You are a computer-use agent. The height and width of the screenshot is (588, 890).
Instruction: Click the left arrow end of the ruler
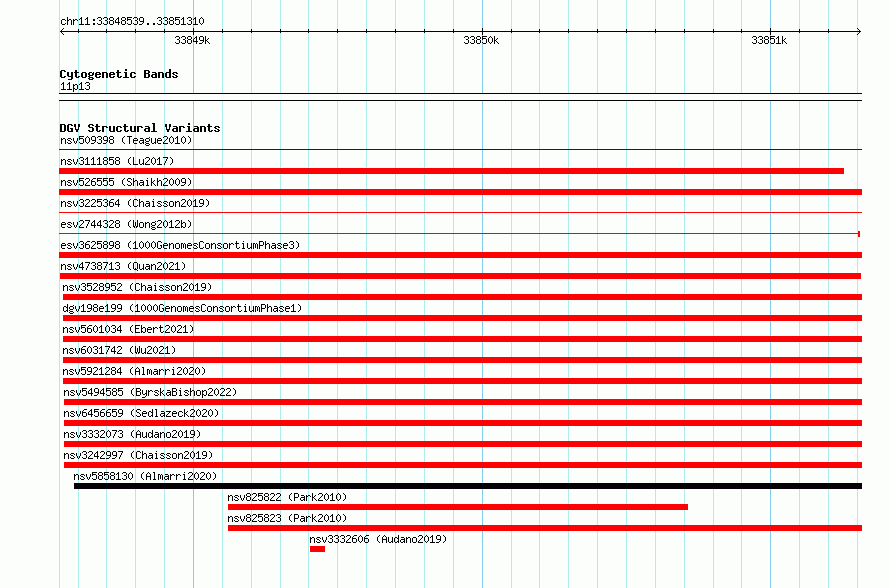coord(62,31)
